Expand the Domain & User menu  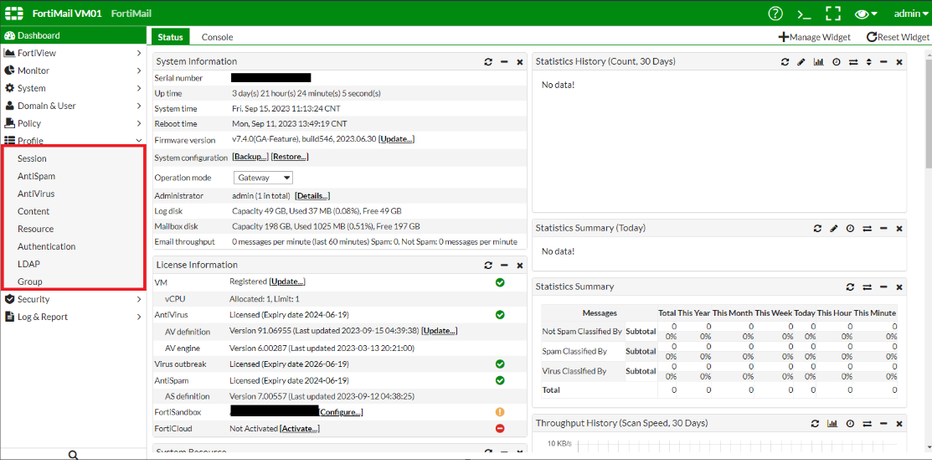[73, 106]
